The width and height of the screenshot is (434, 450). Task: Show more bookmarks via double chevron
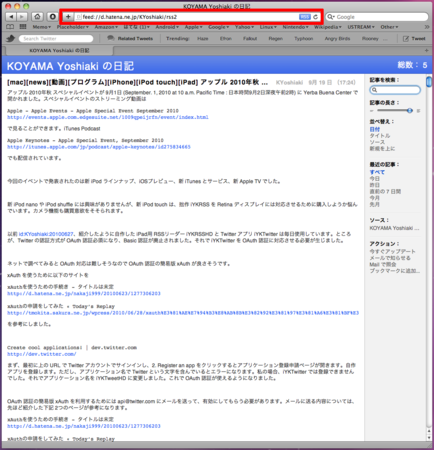pyautogui.click(x=427, y=27)
